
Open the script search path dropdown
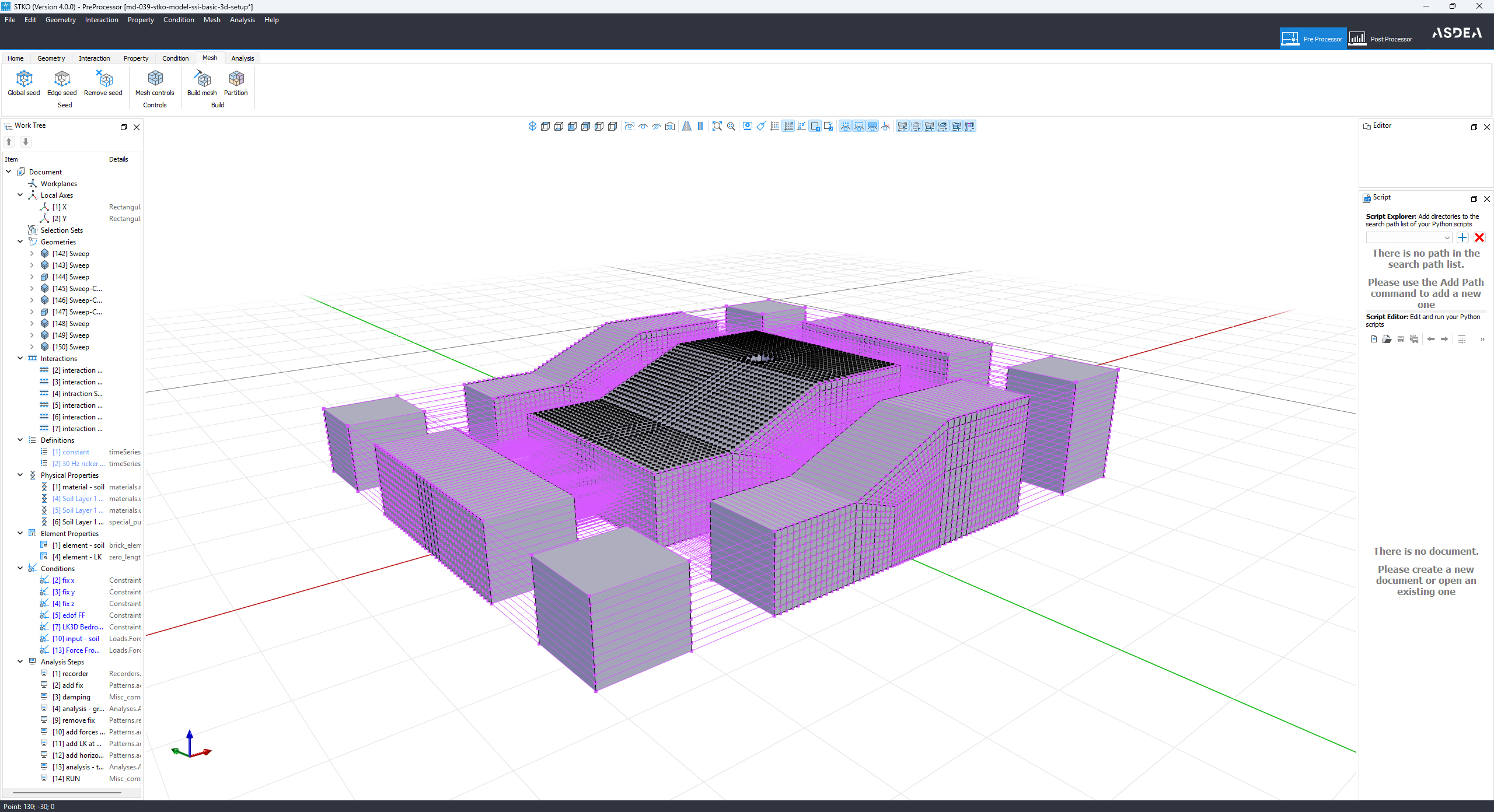coord(1409,237)
